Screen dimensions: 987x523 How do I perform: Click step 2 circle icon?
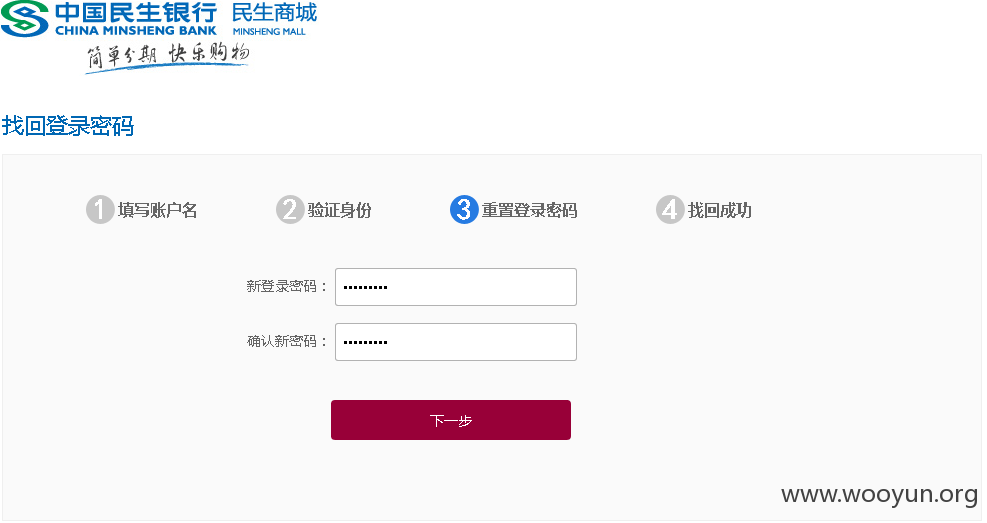(x=290, y=210)
